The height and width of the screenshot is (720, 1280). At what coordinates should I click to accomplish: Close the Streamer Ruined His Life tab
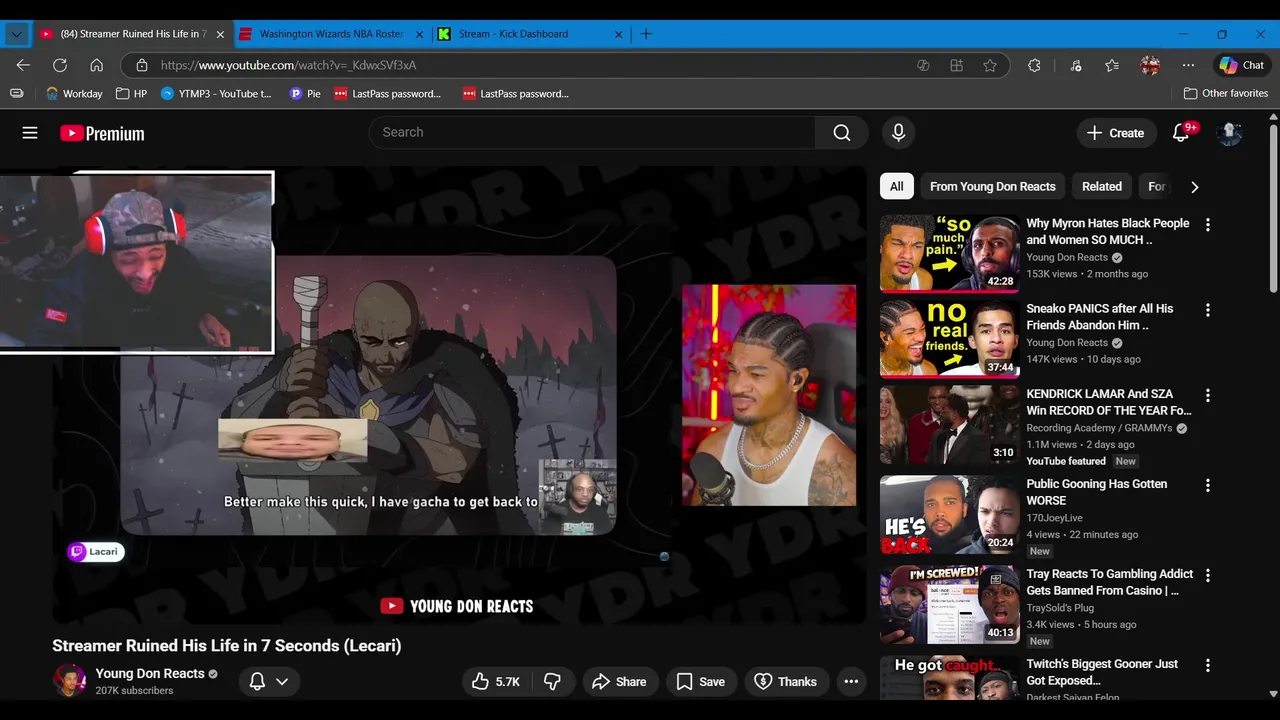point(220,34)
